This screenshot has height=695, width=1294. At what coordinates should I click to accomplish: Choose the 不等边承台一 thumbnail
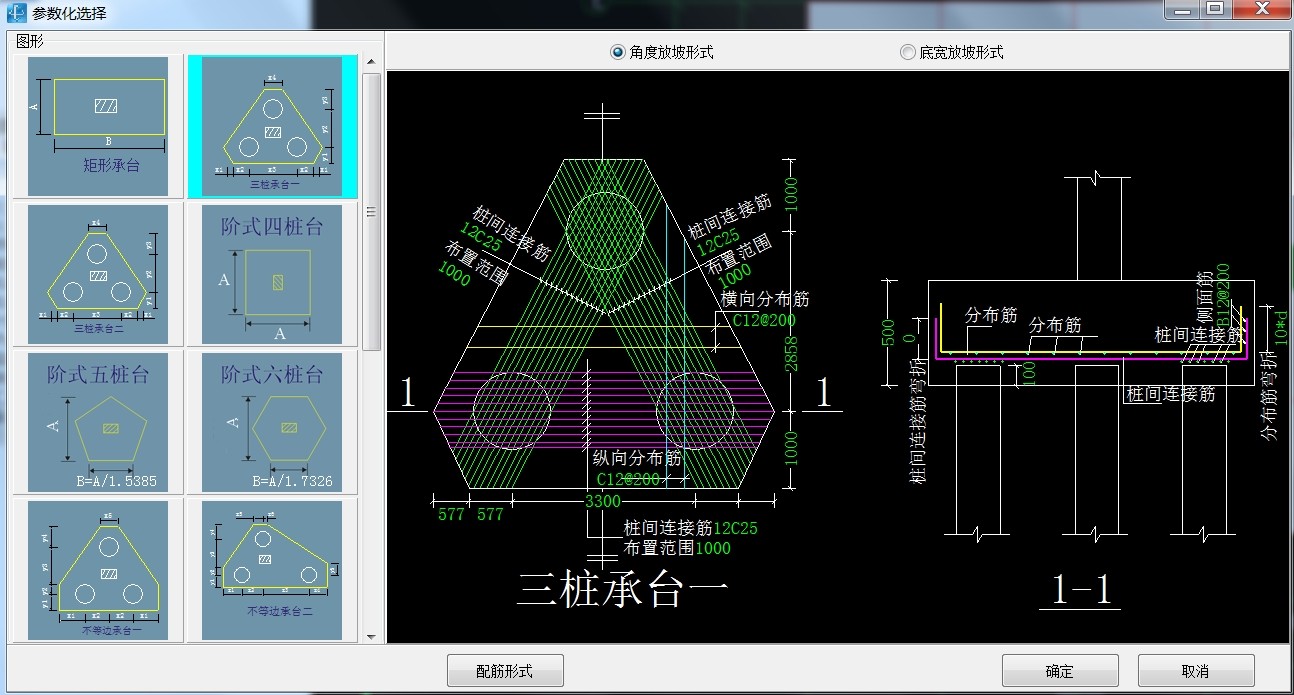click(98, 569)
